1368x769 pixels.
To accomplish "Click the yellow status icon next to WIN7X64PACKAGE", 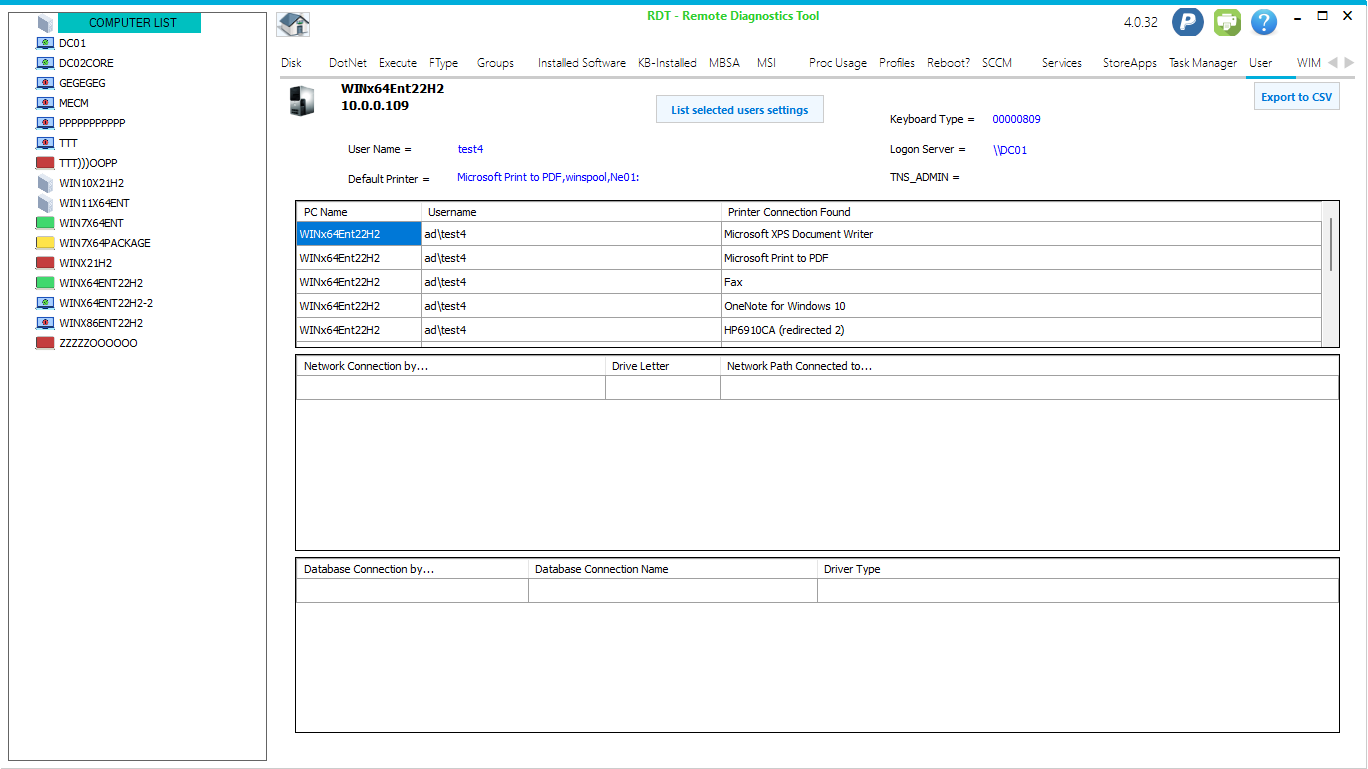I will point(44,243).
